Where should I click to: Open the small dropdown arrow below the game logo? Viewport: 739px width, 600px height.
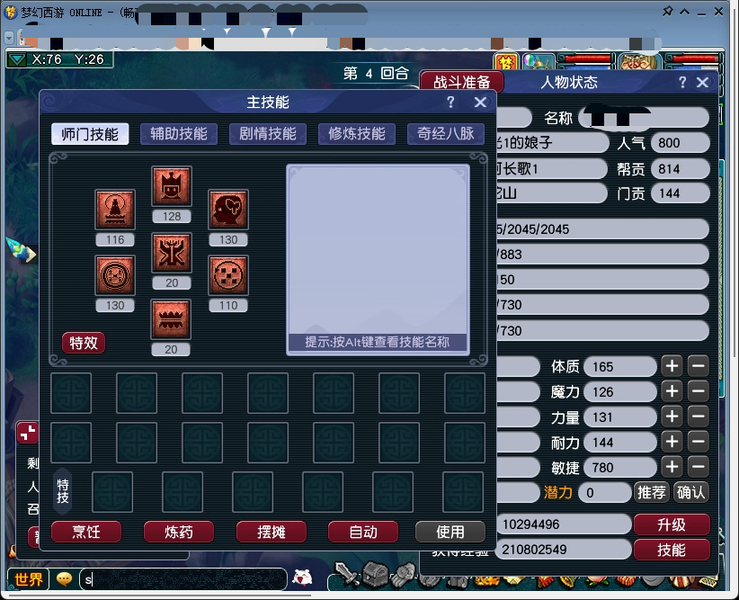pyautogui.click(x=9, y=38)
